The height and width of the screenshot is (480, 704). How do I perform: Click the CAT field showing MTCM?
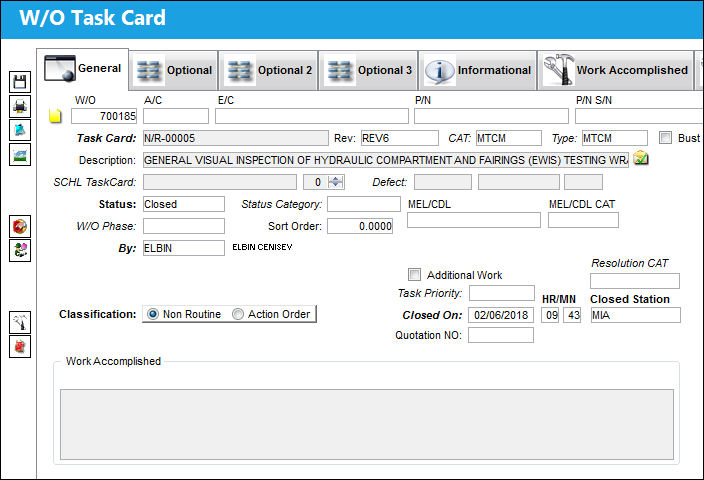[x=509, y=138]
